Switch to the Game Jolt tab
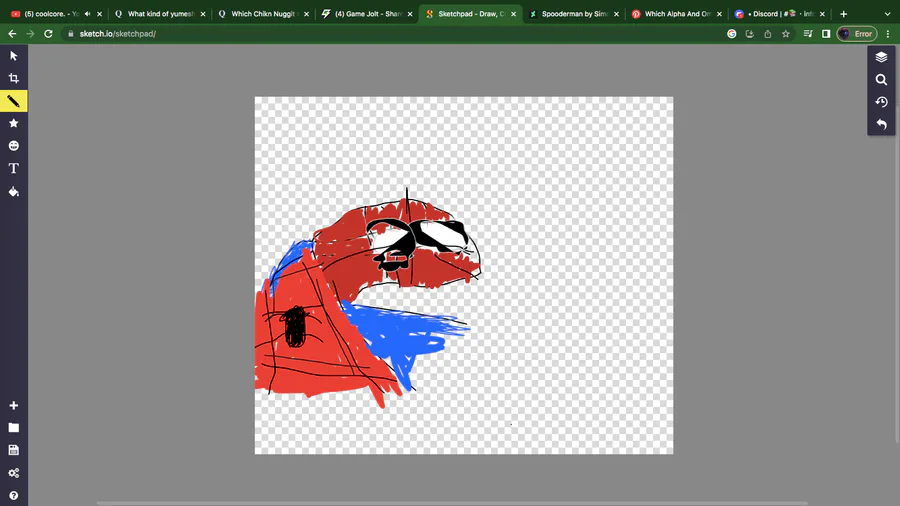The image size is (900, 506). [x=366, y=14]
